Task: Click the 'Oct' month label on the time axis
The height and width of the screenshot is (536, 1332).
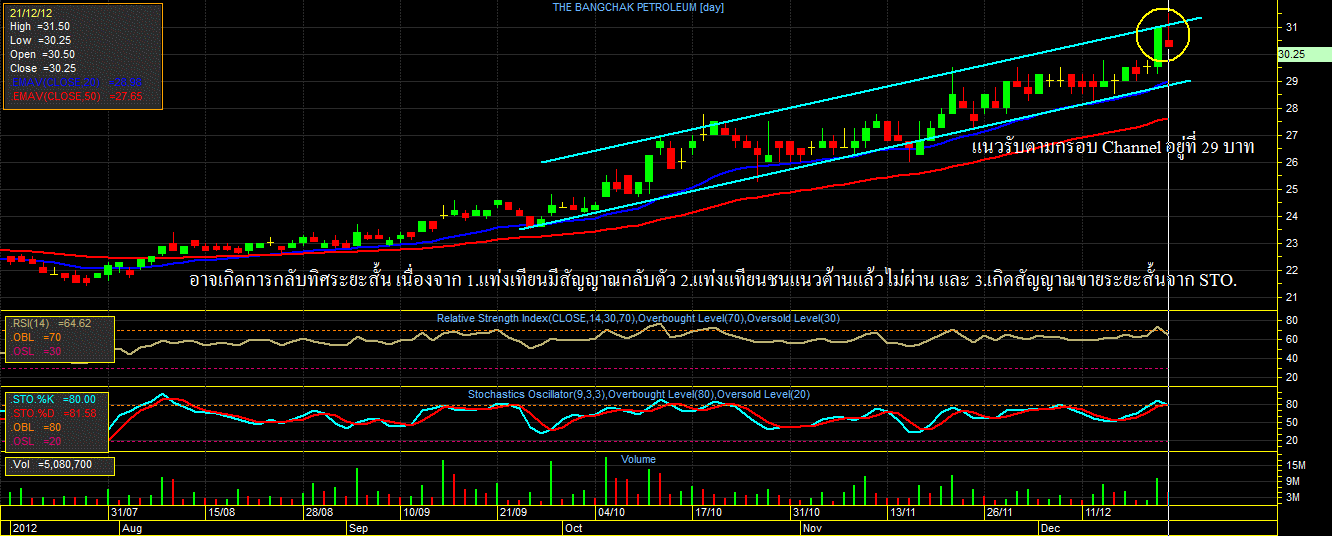Action: [573, 527]
